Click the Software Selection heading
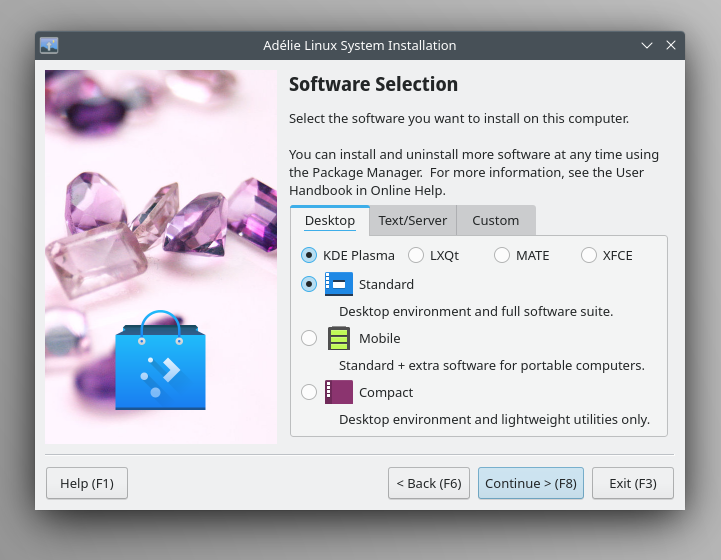Screen dimensions: 721x560 (373, 84)
